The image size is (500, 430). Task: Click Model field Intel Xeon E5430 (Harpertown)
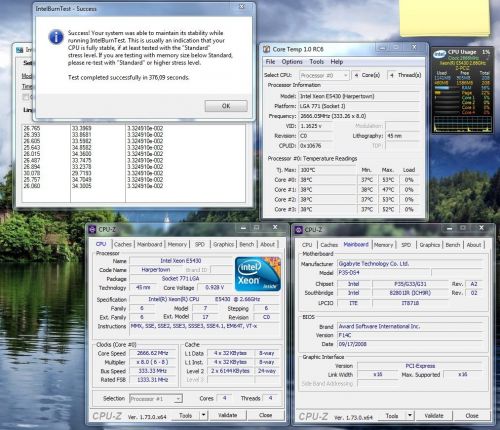pos(359,96)
